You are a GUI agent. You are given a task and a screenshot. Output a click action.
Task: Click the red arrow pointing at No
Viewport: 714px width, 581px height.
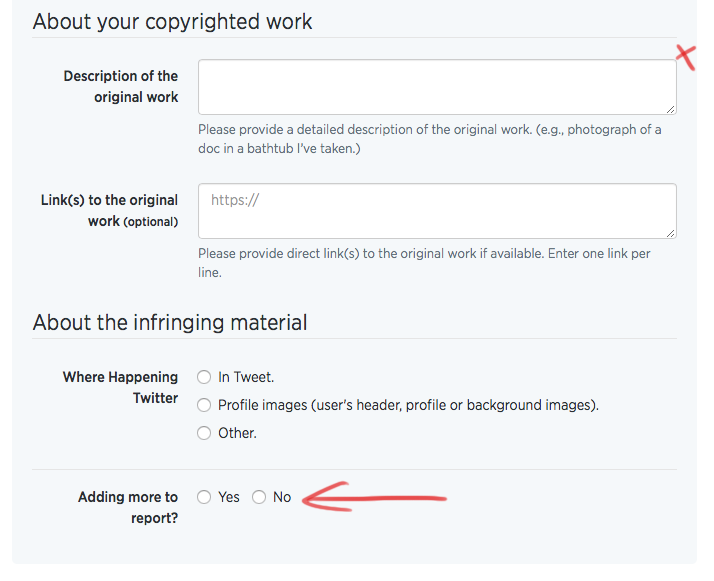[374, 497]
